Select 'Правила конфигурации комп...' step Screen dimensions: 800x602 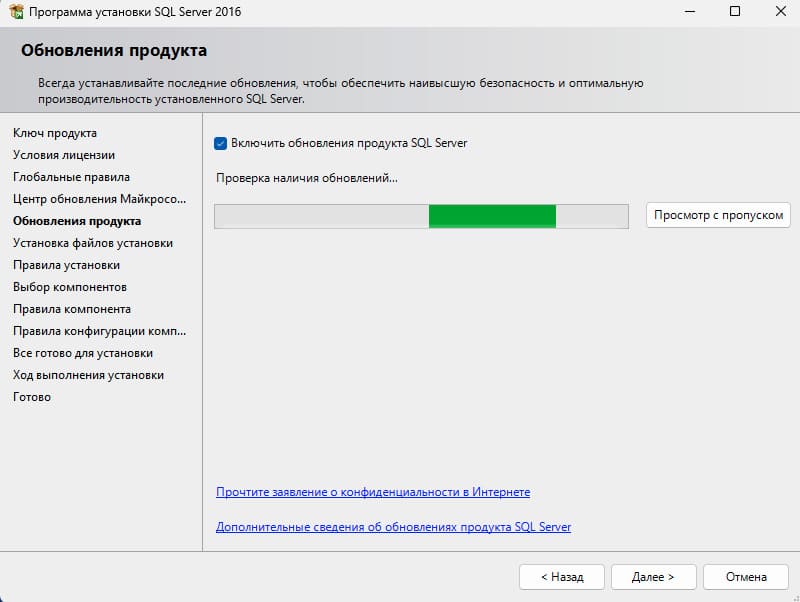point(99,331)
